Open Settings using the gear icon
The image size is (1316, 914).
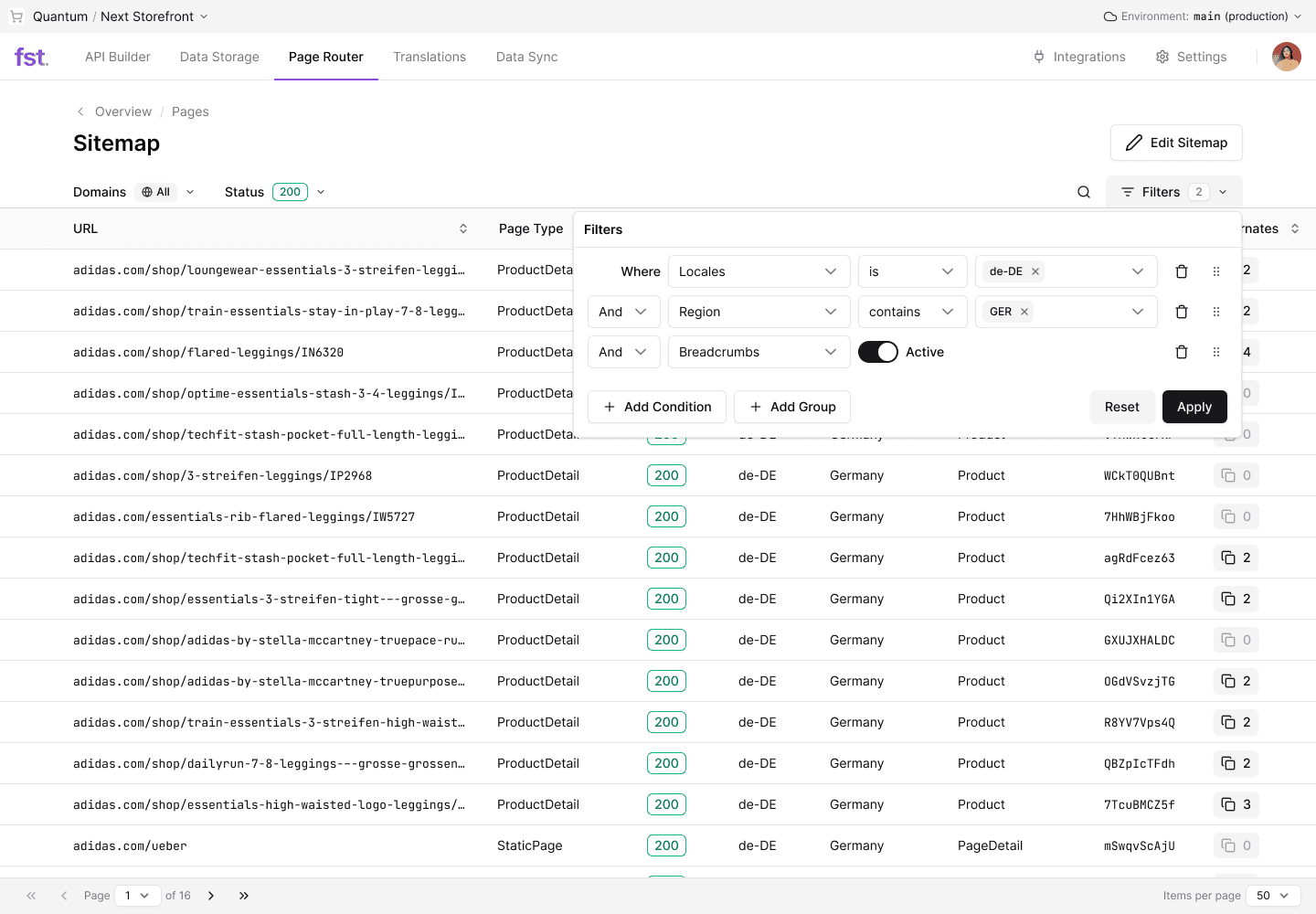[1163, 57]
